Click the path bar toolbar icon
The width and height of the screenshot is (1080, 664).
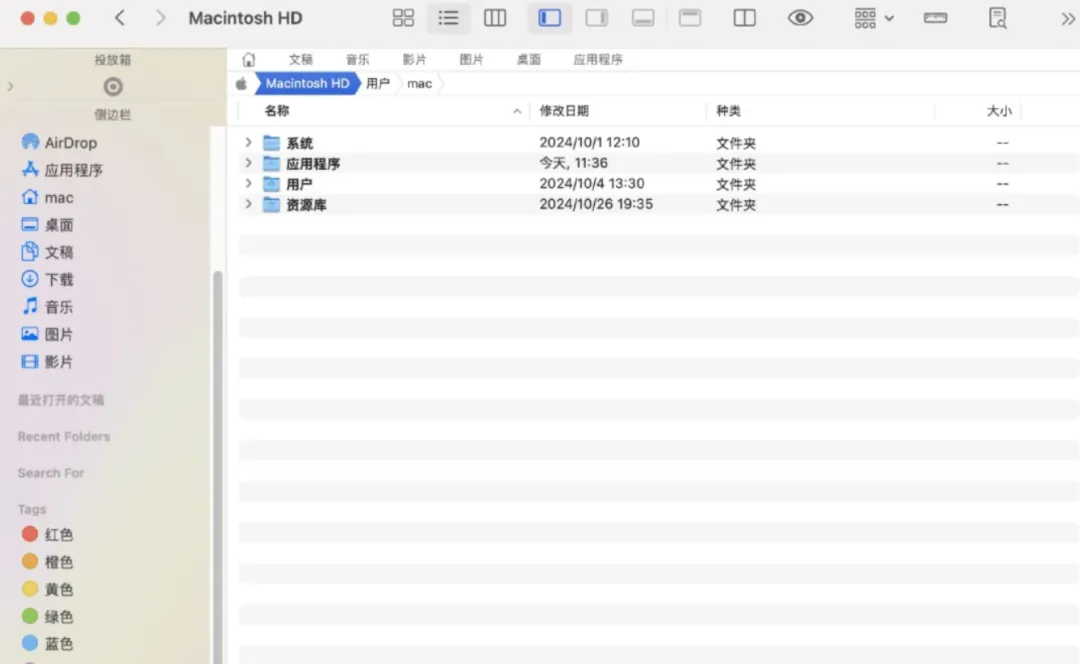coord(935,18)
